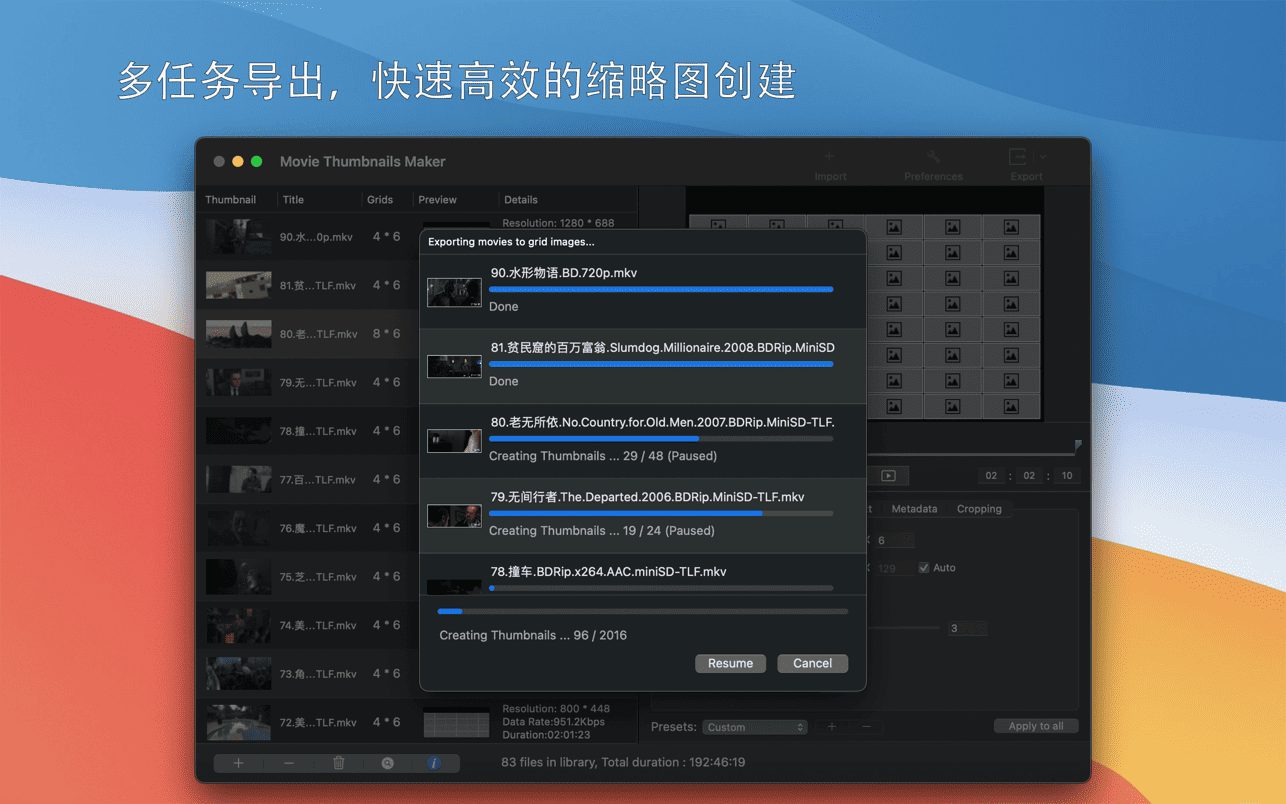Click the magnifier search icon in bottom bar
Image resolution: width=1286 pixels, height=804 pixels.
(388, 763)
